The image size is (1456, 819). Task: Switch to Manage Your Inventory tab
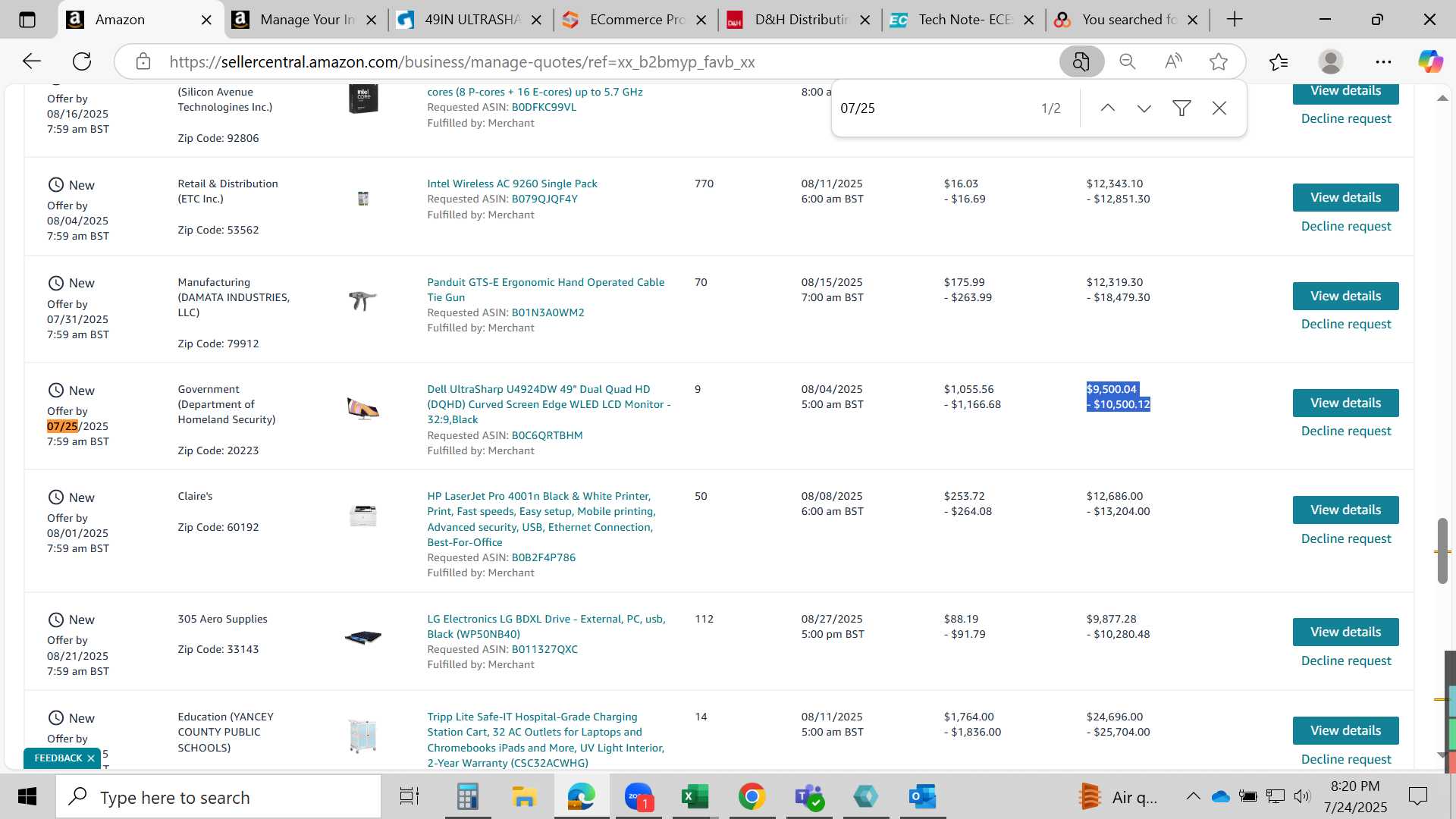click(x=306, y=20)
